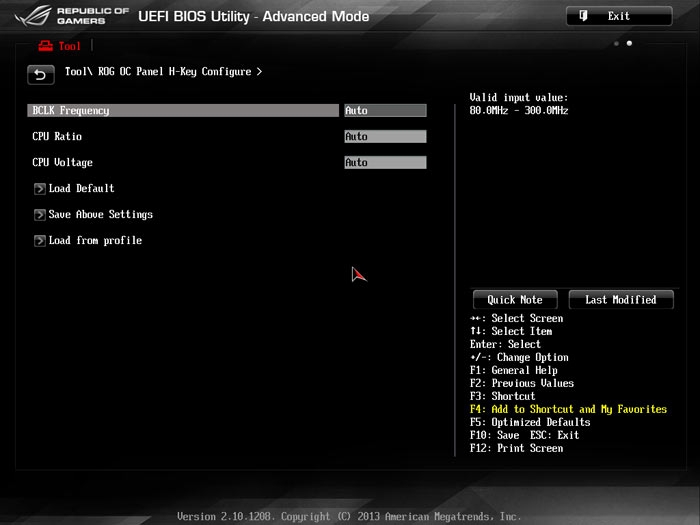Open the CPU Voltage Auto value box
The image size is (700, 525).
385,163
